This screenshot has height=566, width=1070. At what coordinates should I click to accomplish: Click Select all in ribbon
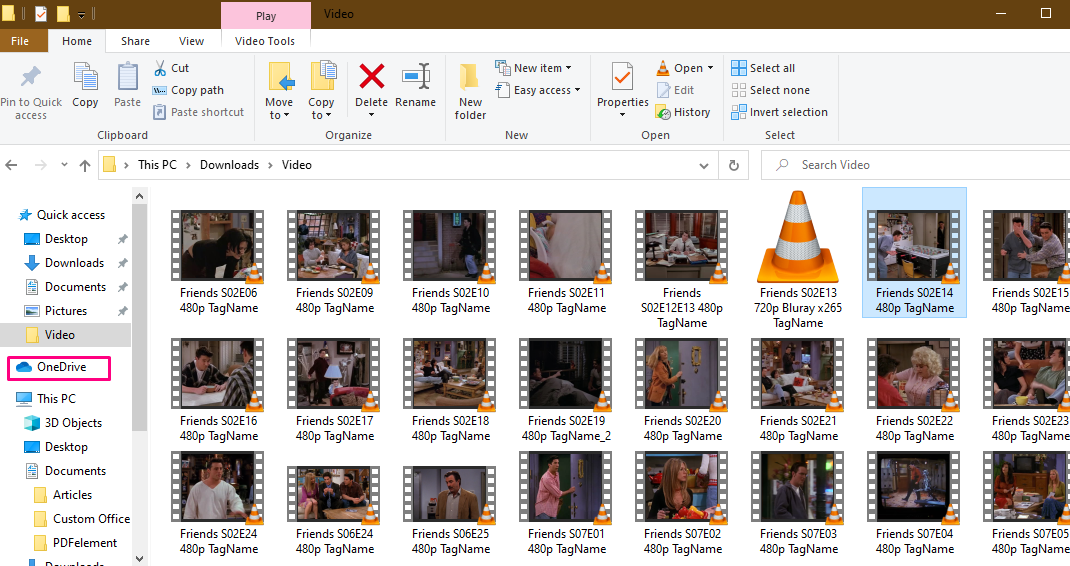tap(764, 68)
